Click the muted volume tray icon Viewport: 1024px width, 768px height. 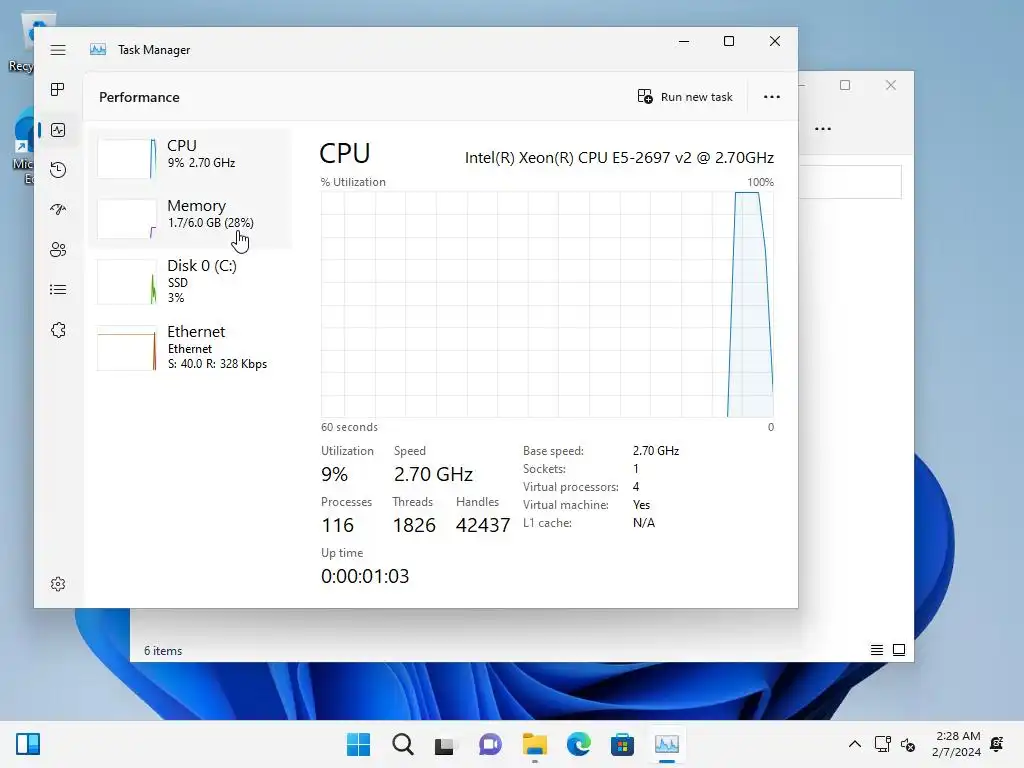(908, 744)
